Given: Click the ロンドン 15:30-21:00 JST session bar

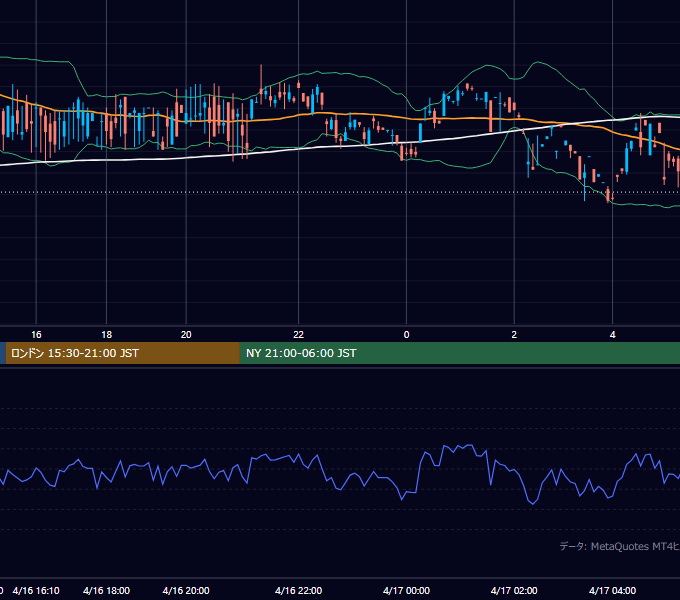Looking at the screenshot, I should [122, 353].
